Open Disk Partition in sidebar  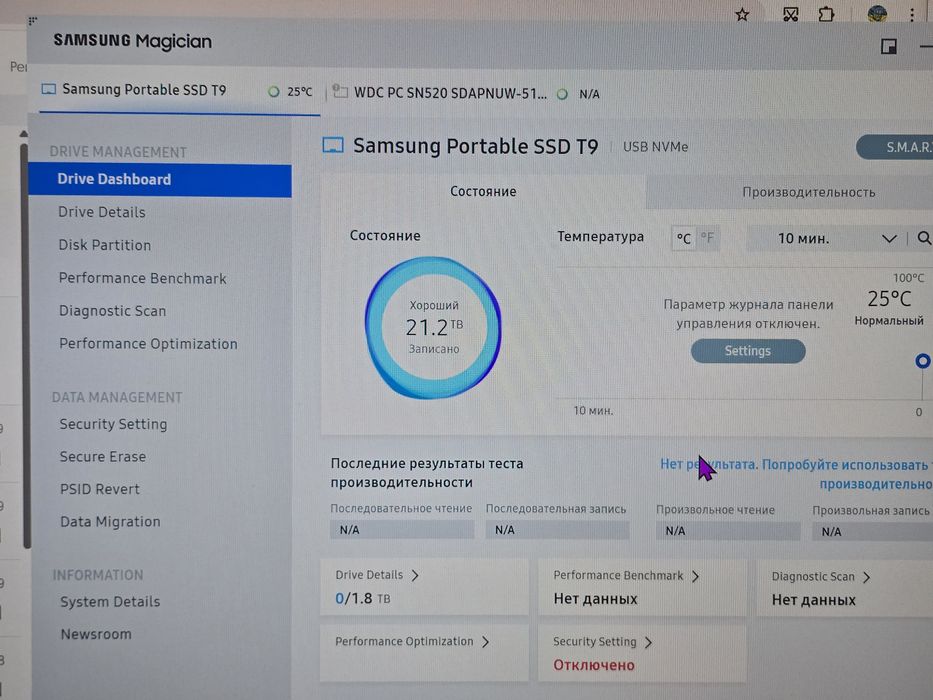(x=105, y=245)
